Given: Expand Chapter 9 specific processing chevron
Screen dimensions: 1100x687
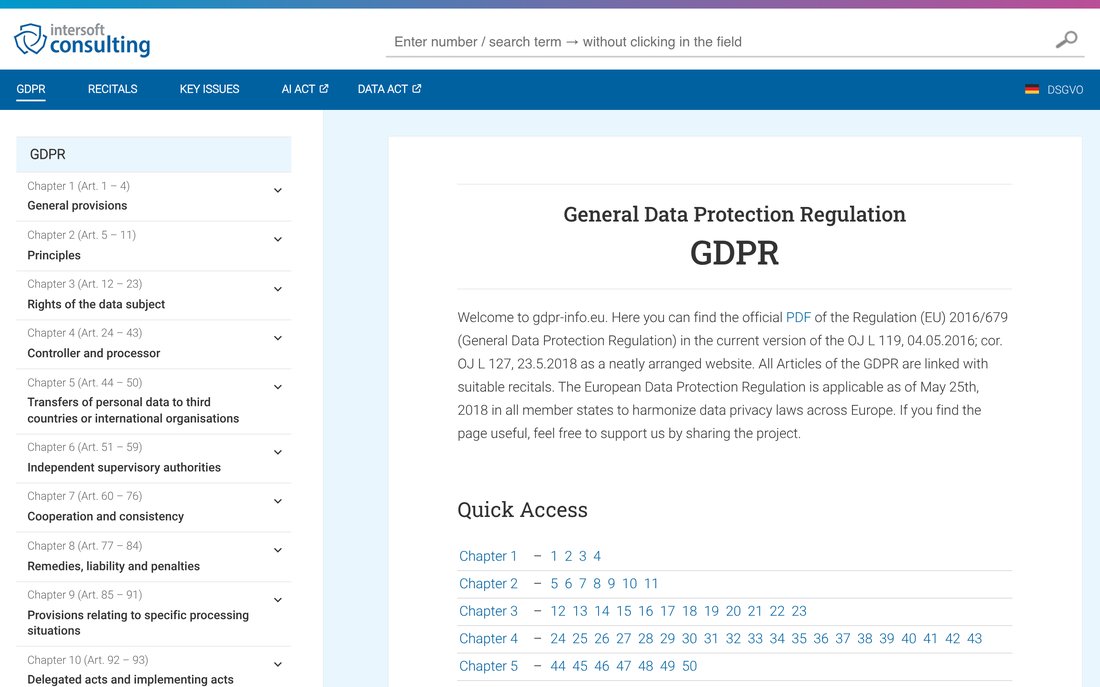Looking at the screenshot, I should [x=278, y=600].
